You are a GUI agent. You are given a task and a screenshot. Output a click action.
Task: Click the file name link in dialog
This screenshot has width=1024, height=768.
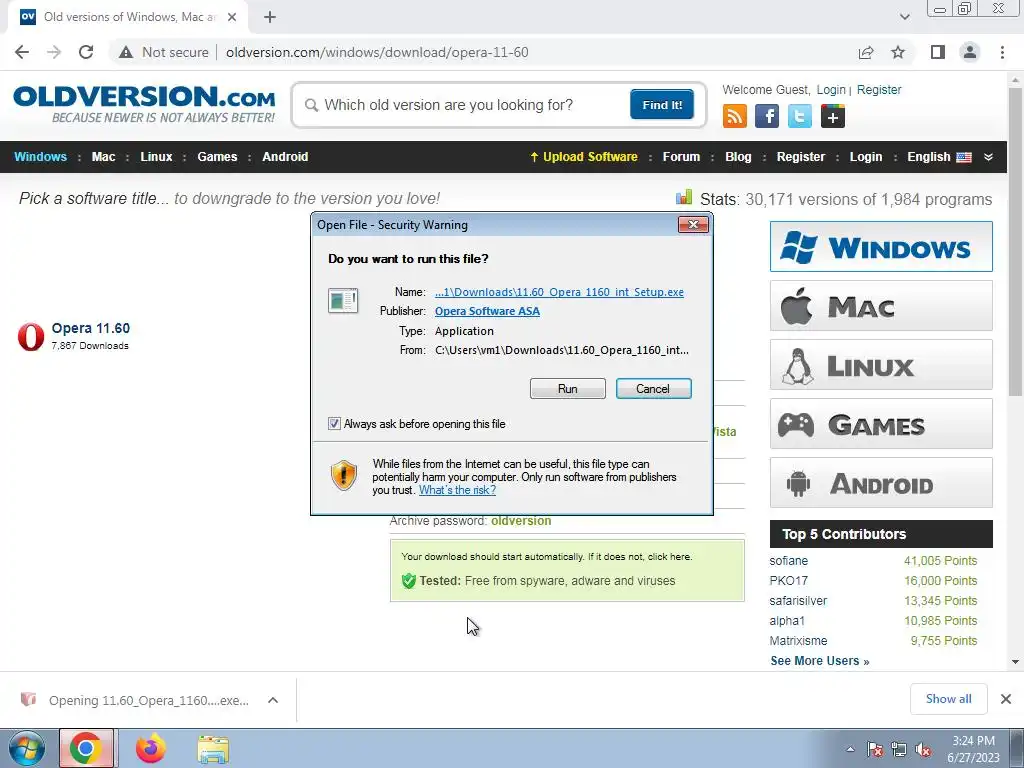[559, 292]
